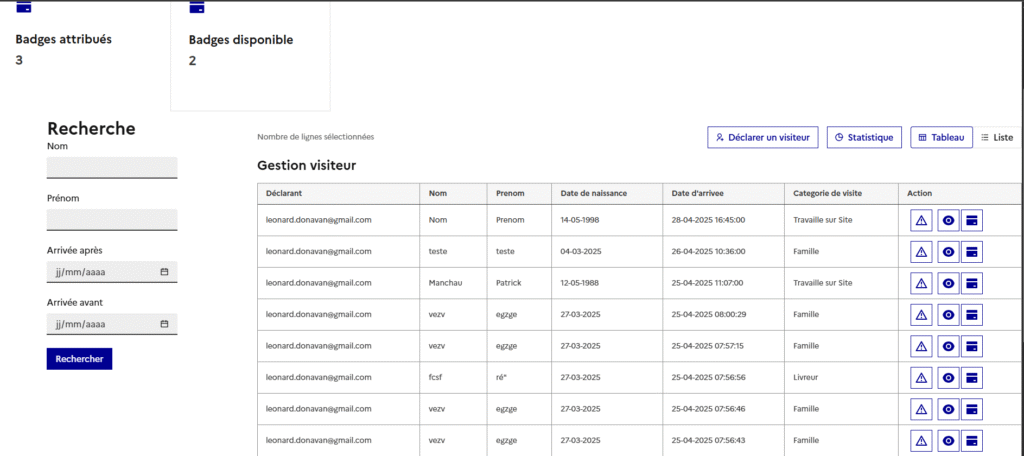The image size is (1024, 456).
Task: View visitor arriving at 25-04-2025 07:56:43
Action: (x=948, y=441)
